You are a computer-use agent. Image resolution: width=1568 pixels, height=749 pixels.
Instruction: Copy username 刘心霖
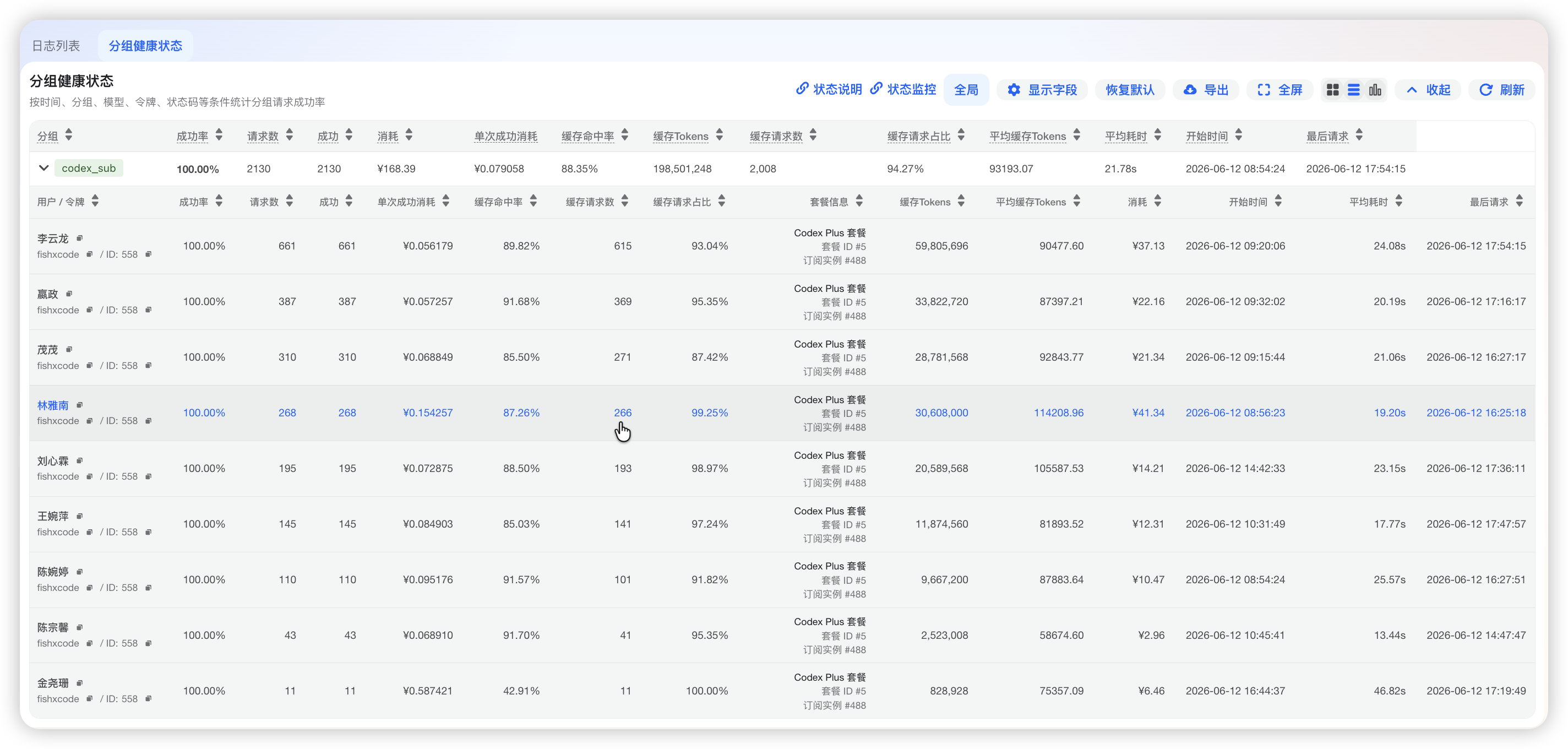(80, 460)
